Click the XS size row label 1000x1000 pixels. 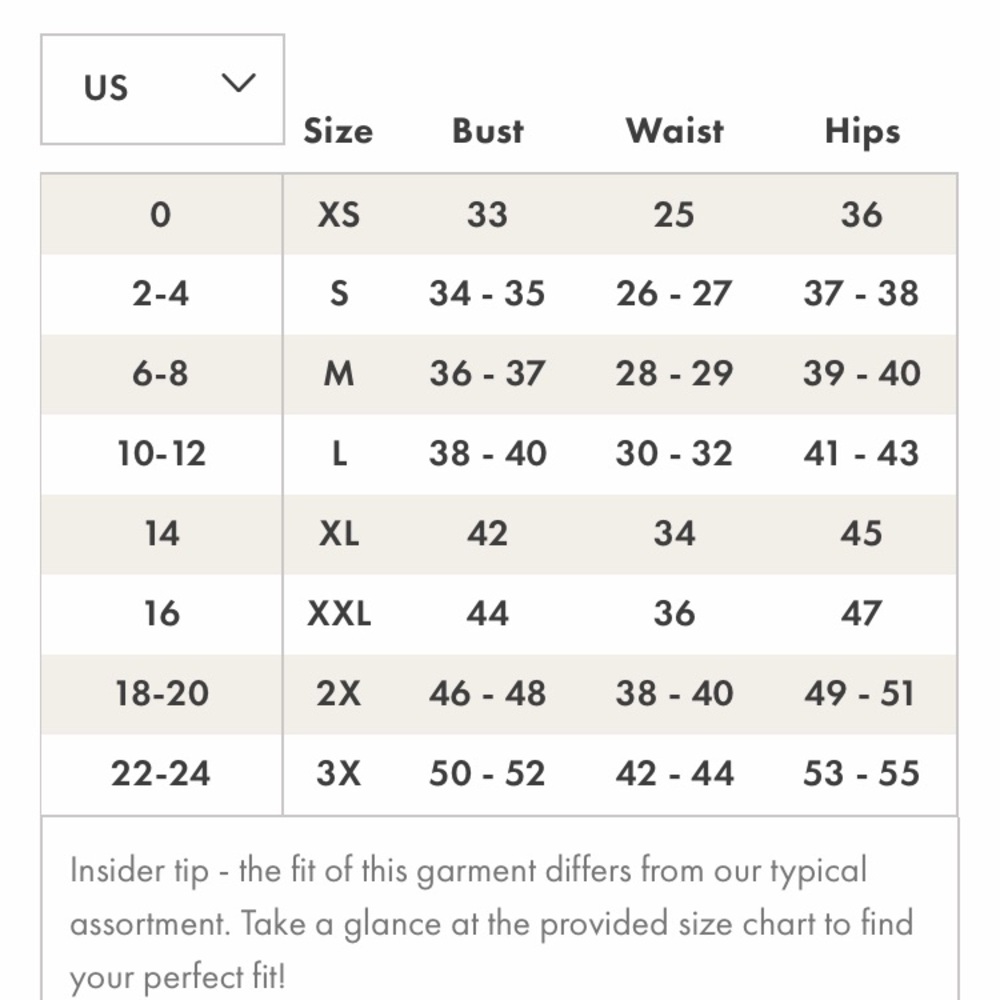click(339, 214)
